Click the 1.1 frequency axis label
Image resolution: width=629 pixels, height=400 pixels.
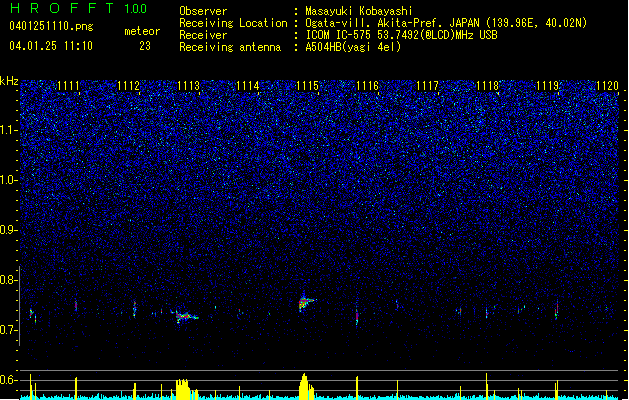point(8,130)
